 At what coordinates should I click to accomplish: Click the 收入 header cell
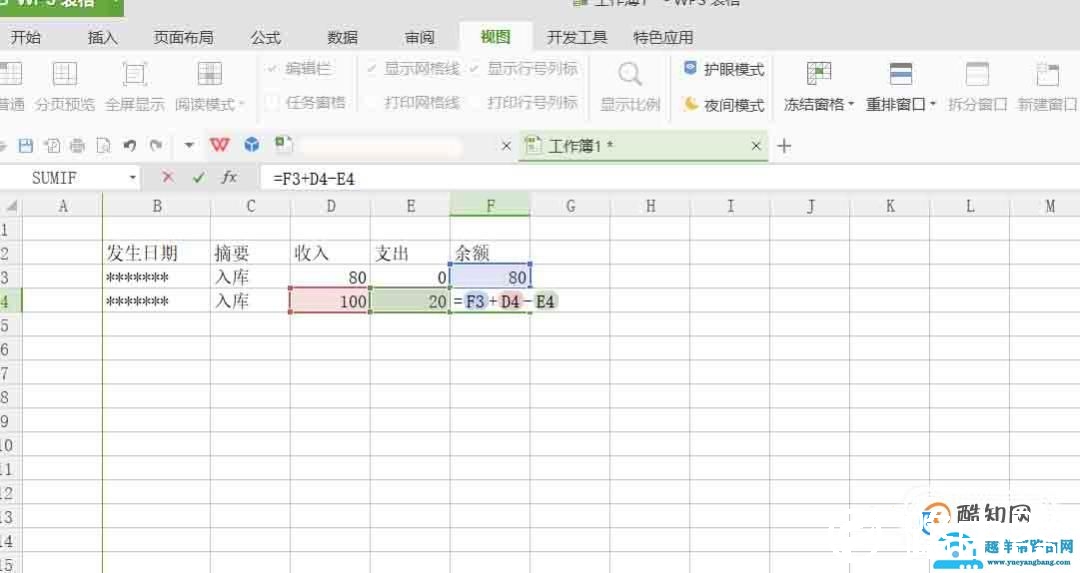[331, 253]
